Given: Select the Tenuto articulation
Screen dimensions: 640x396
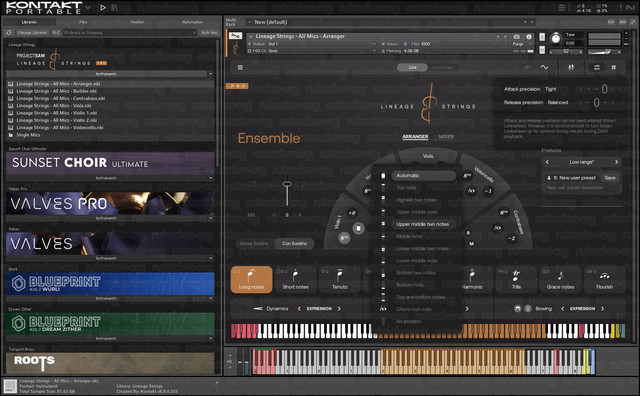Looking at the screenshot, I should click(340, 280).
